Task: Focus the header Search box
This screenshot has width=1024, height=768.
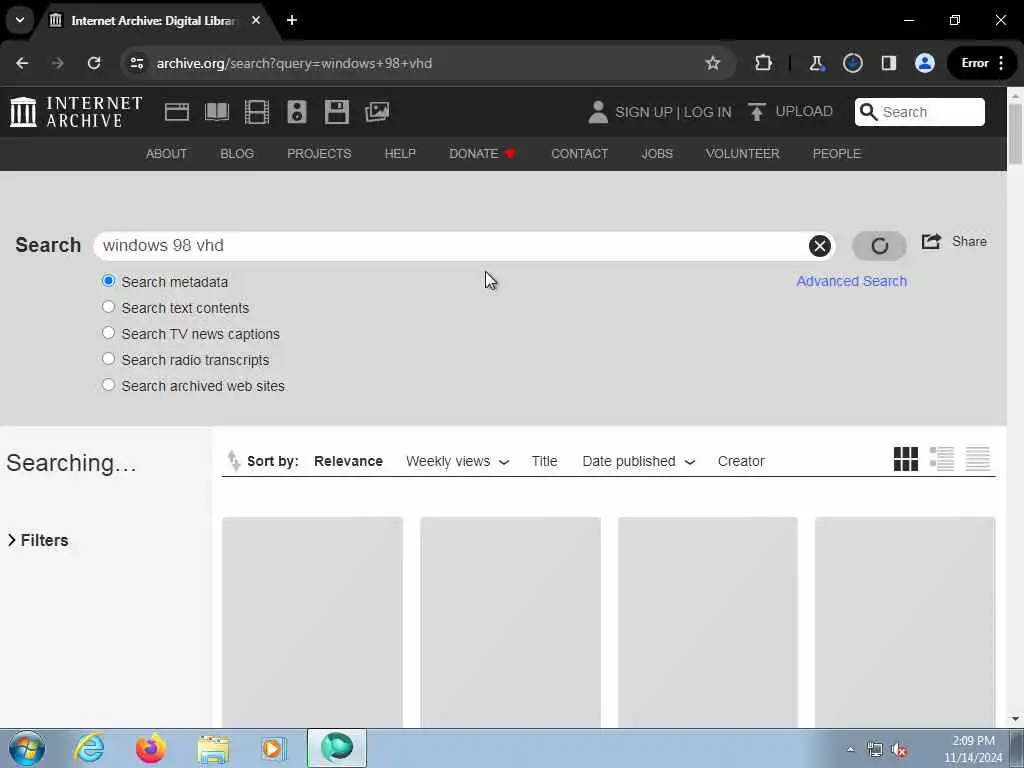Action: tap(920, 112)
